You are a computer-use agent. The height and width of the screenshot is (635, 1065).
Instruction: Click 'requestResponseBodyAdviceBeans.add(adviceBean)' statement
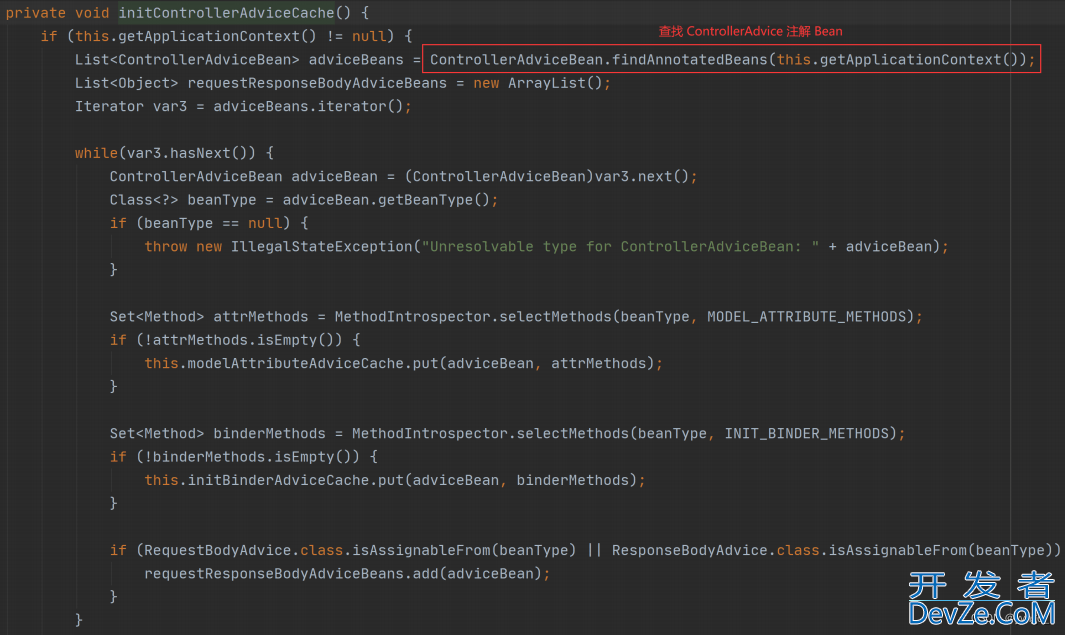[x=347, y=574]
